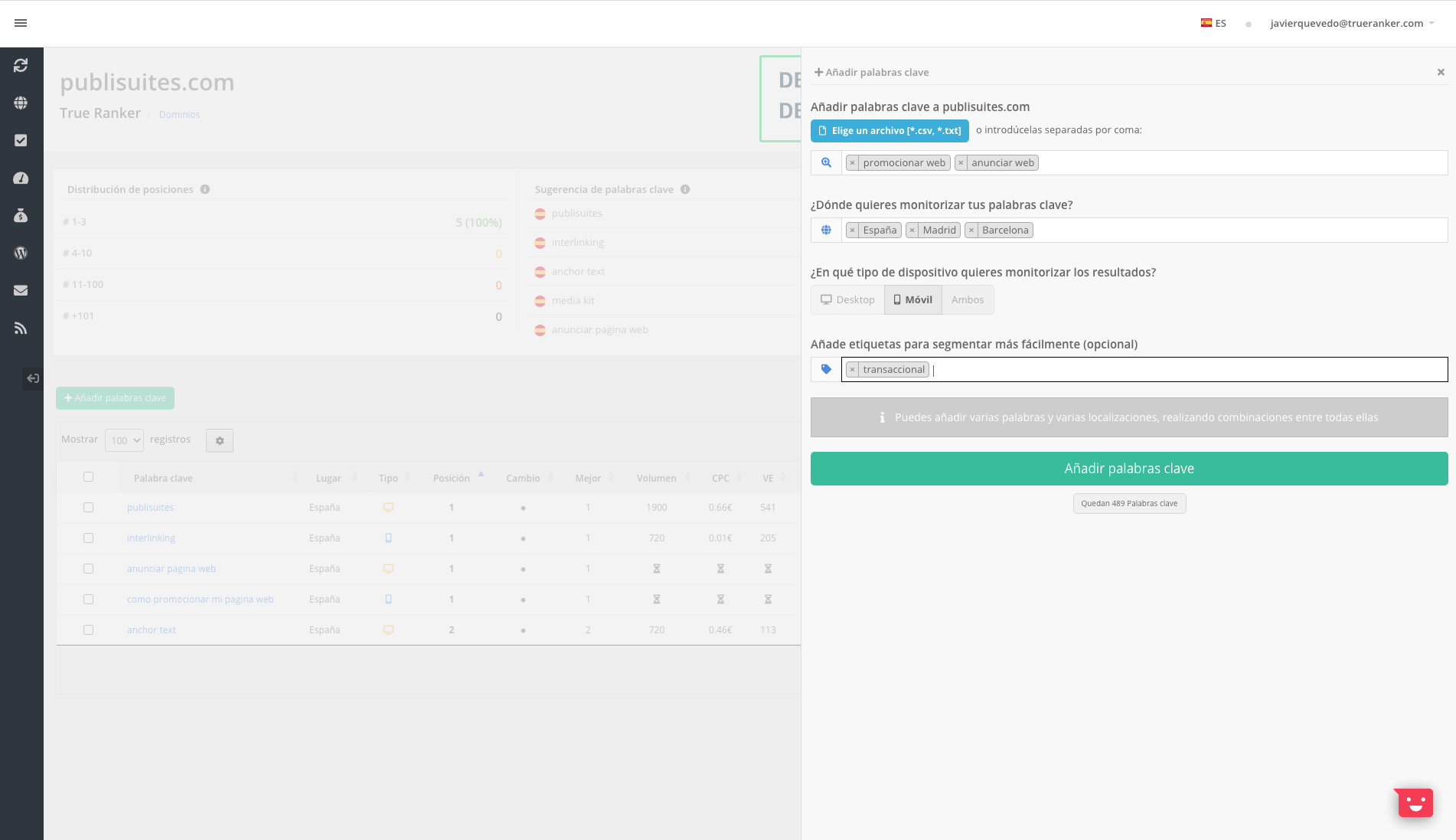This screenshot has width=1456, height=840.
Task: Expand the user account menu for javierquevedo
Action: click(x=1353, y=22)
